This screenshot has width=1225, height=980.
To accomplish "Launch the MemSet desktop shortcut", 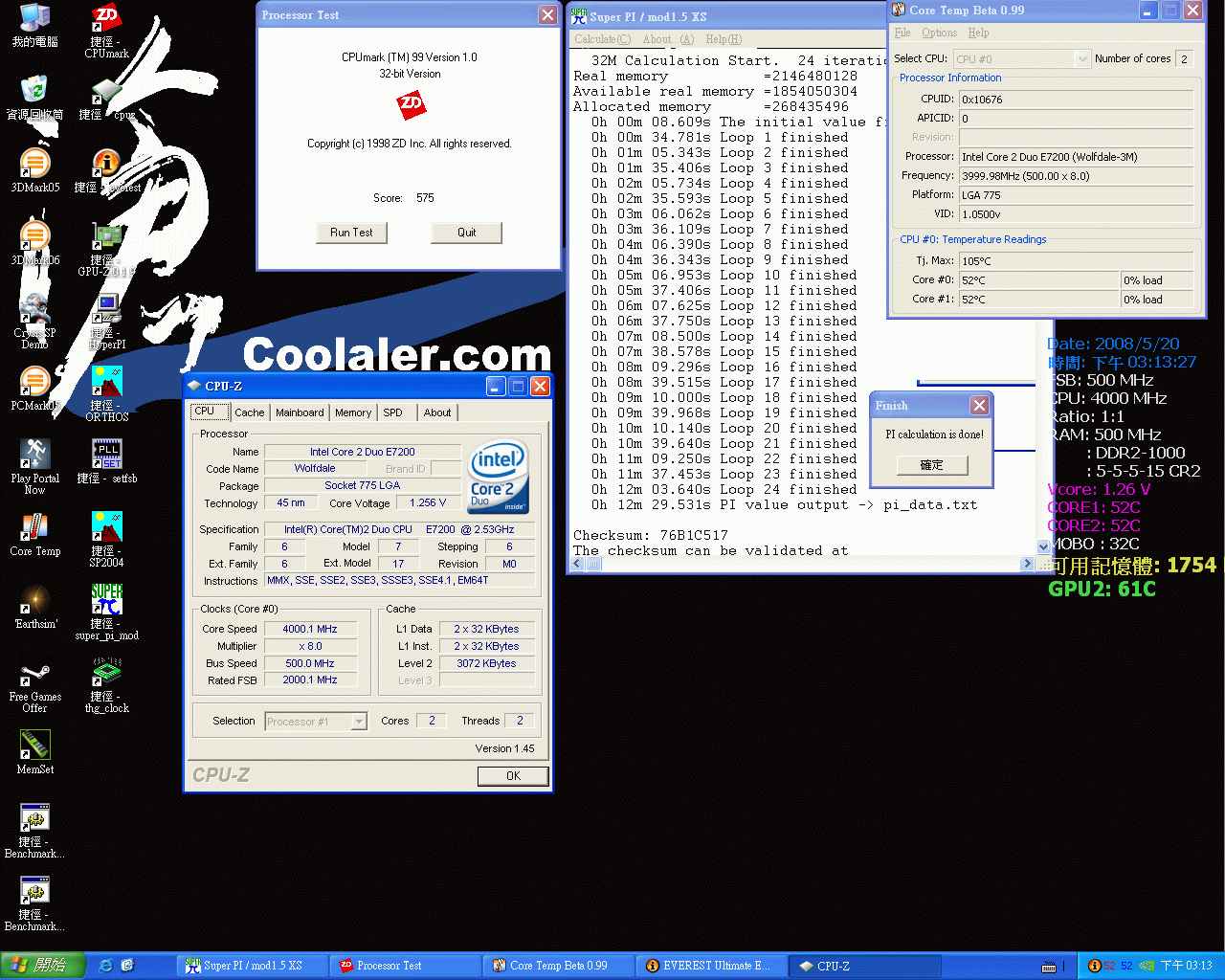I will coord(34,752).
